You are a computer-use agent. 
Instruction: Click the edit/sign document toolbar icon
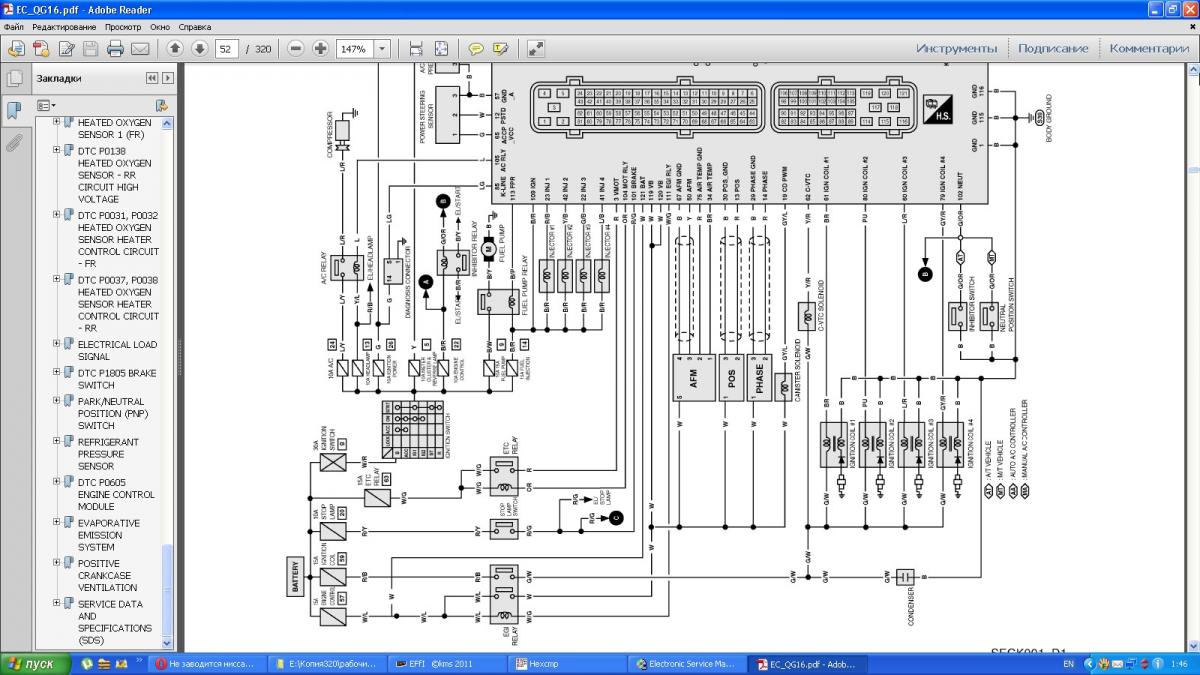(x=67, y=48)
